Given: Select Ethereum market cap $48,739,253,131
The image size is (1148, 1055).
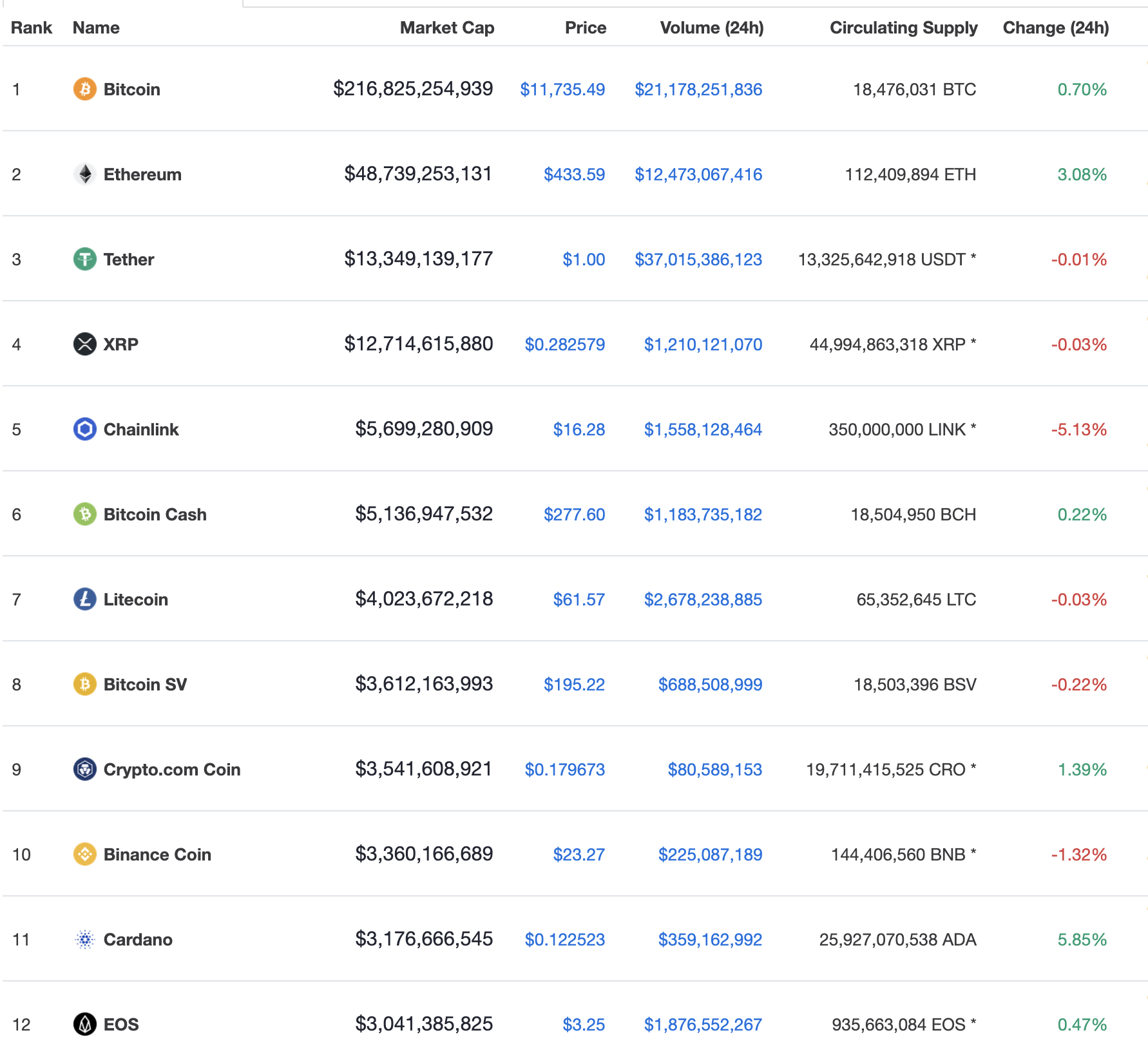Looking at the screenshot, I should 418,174.
